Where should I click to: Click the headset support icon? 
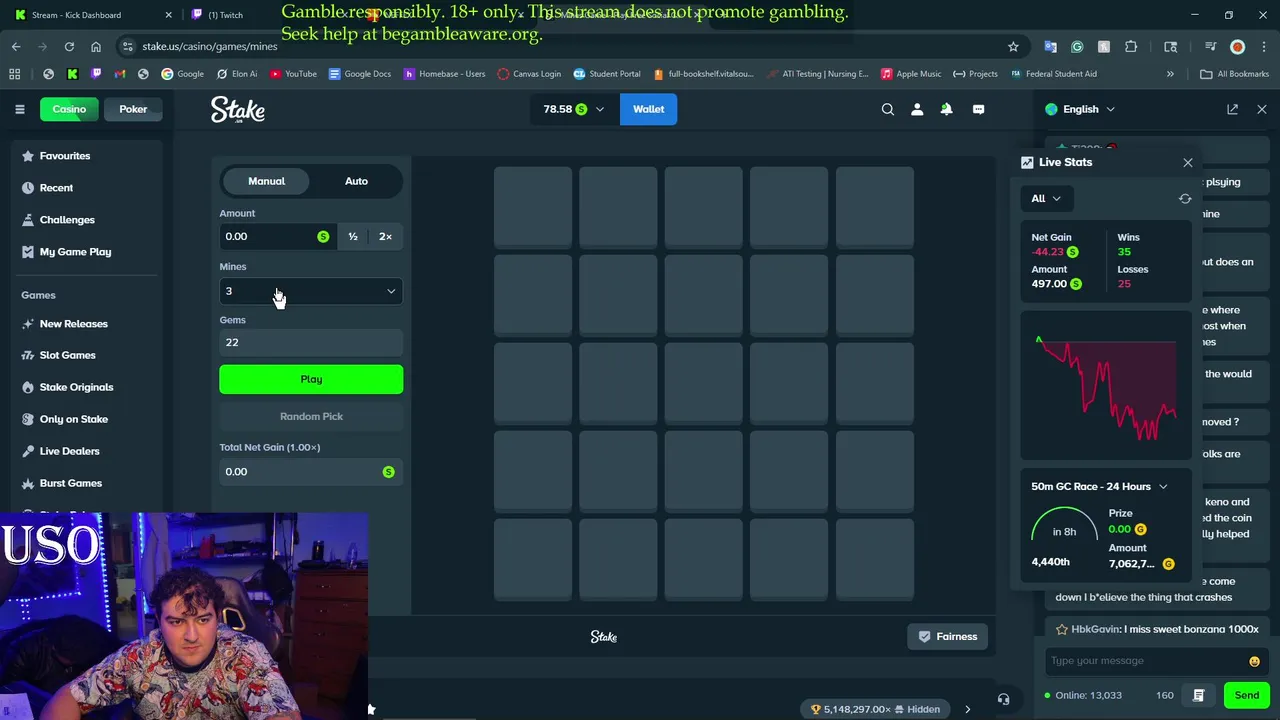1003,700
